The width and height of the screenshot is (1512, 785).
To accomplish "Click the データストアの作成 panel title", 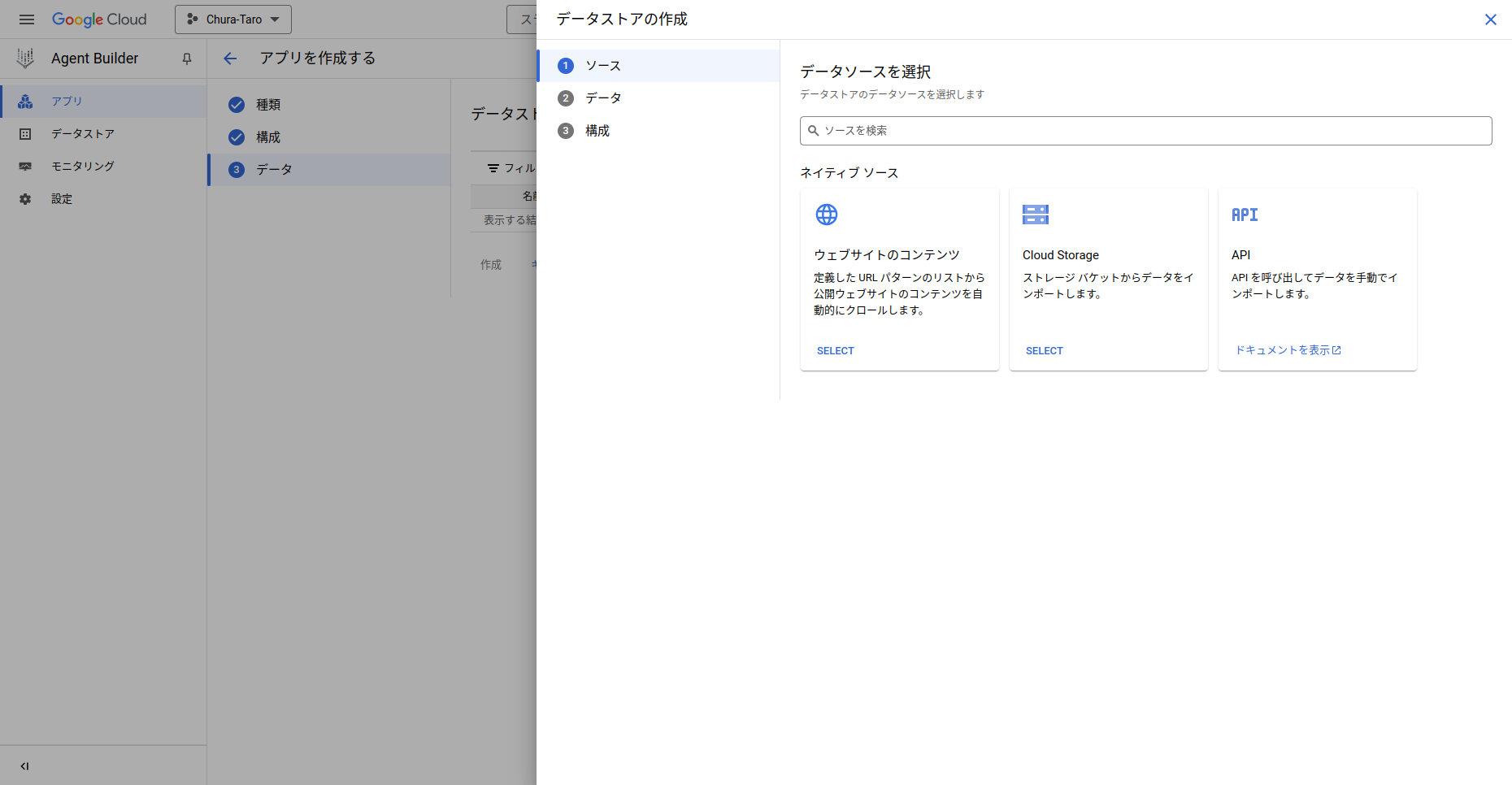I will [x=622, y=20].
